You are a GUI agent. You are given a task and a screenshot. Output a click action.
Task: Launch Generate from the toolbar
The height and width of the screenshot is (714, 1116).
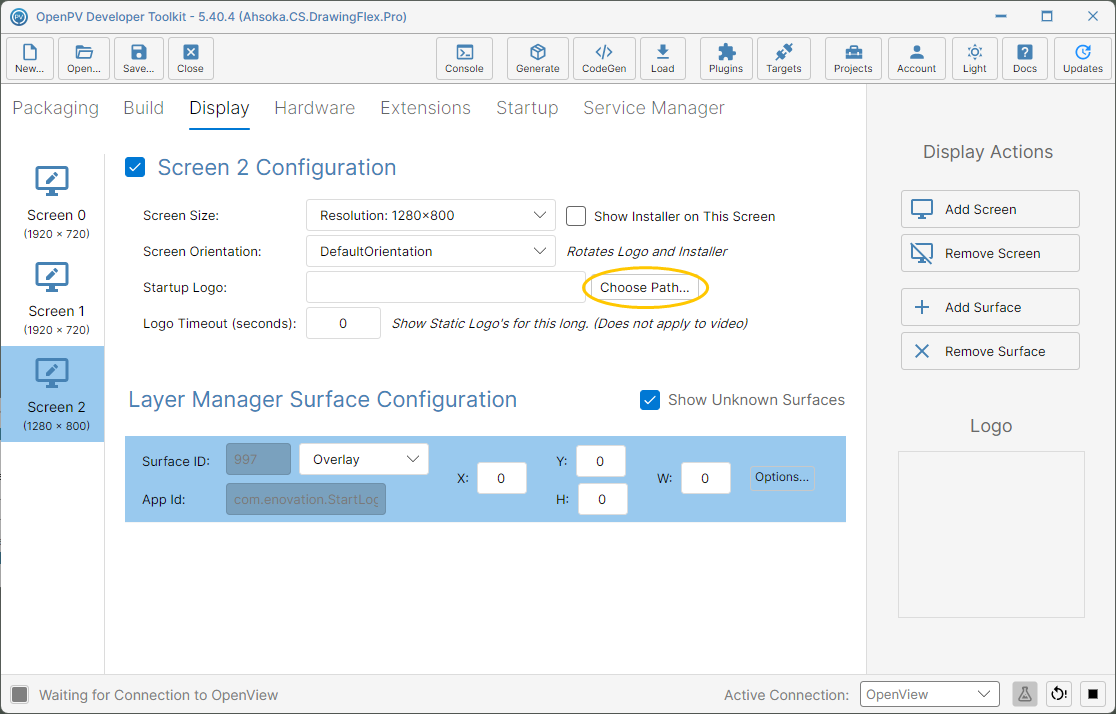pos(538,58)
